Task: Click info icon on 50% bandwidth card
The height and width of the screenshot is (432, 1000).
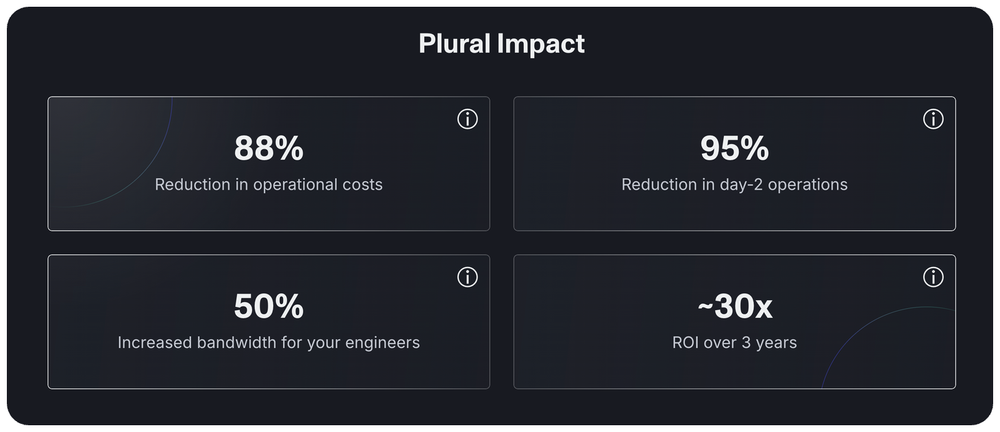Action: 467,277
